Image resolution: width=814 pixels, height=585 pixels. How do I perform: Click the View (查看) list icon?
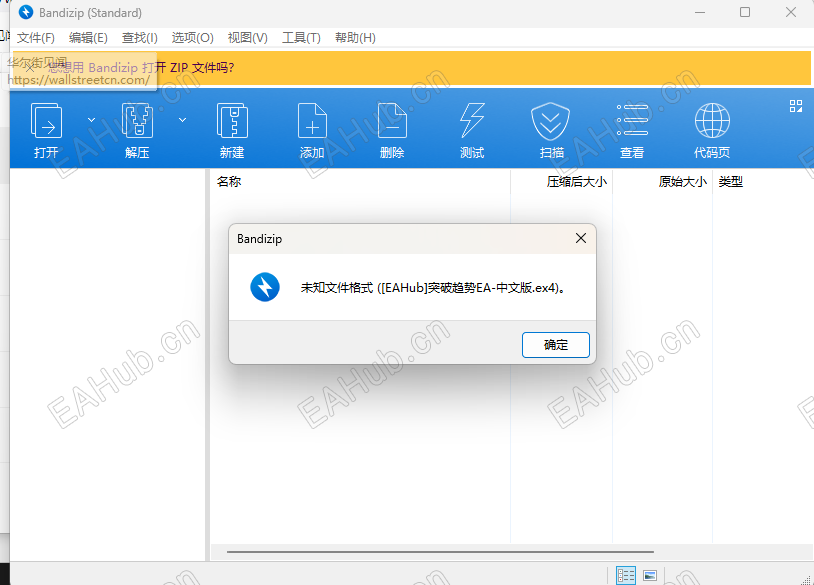point(632,120)
